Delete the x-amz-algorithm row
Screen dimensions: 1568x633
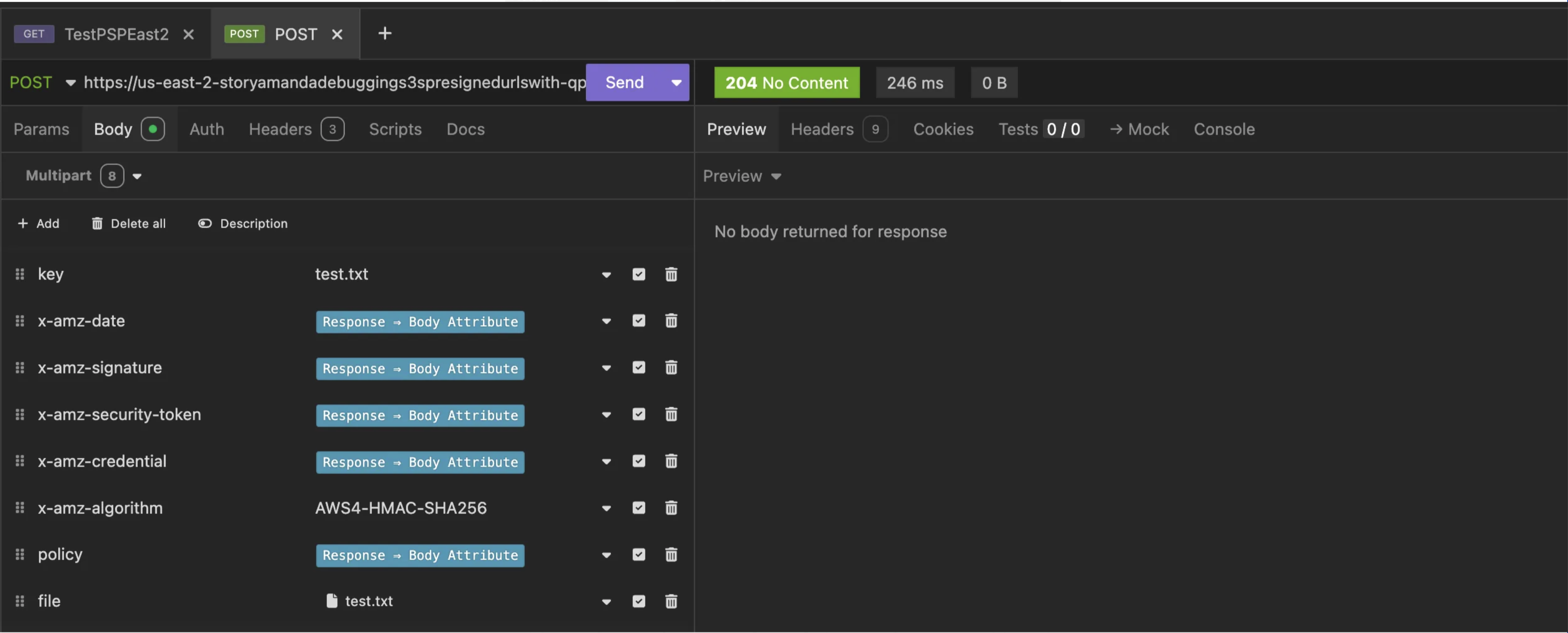click(x=671, y=507)
